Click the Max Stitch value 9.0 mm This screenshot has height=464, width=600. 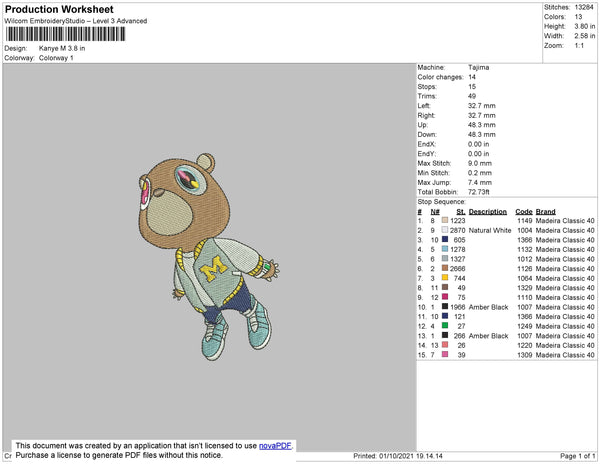click(x=479, y=163)
